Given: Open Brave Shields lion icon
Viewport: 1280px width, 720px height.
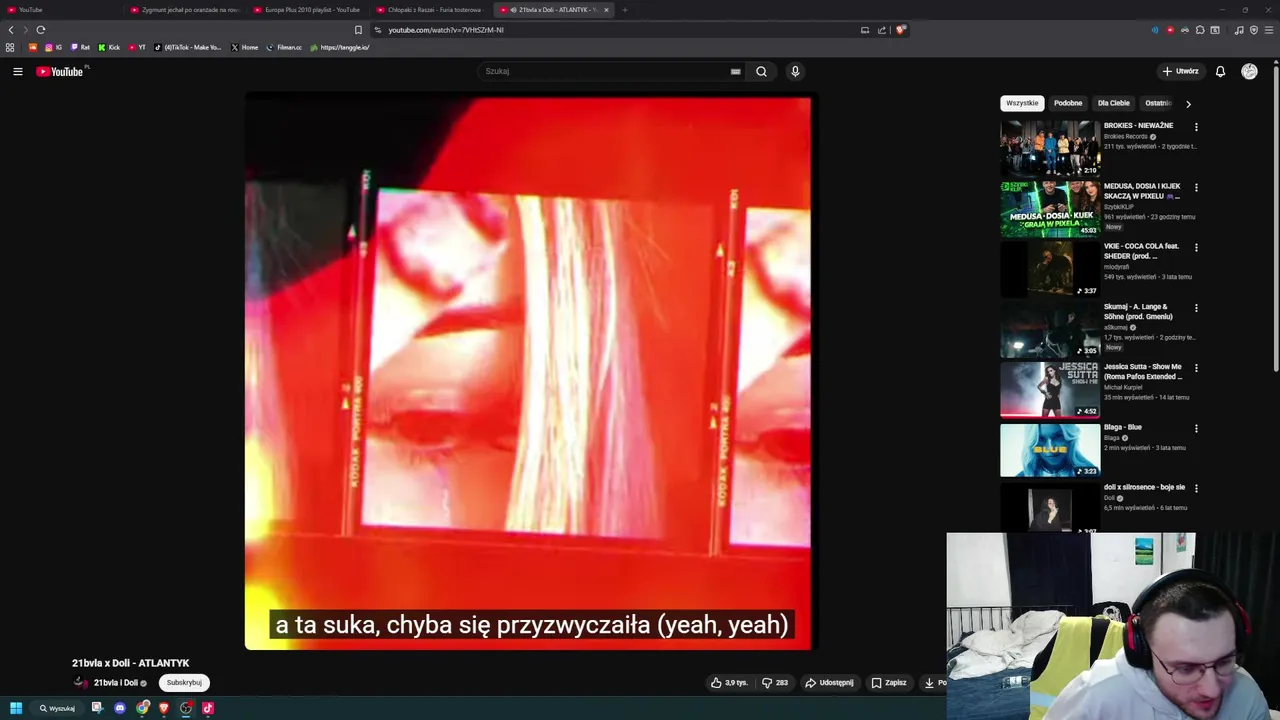Looking at the screenshot, I should (x=900, y=30).
